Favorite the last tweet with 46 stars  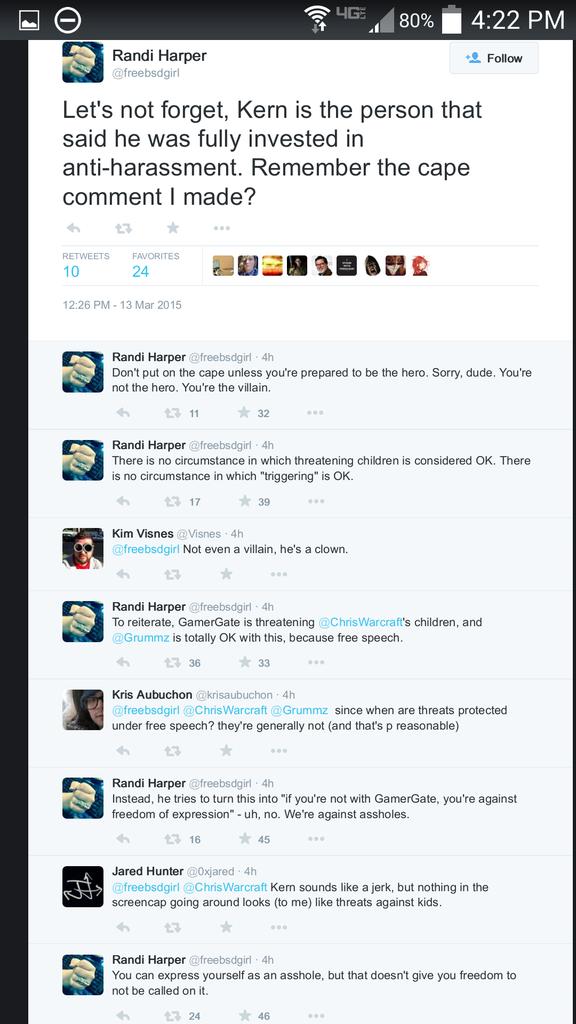pos(244,1016)
